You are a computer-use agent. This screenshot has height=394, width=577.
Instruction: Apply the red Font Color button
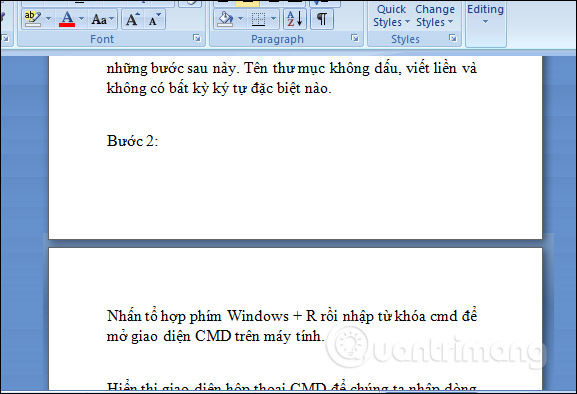tap(67, 19)
